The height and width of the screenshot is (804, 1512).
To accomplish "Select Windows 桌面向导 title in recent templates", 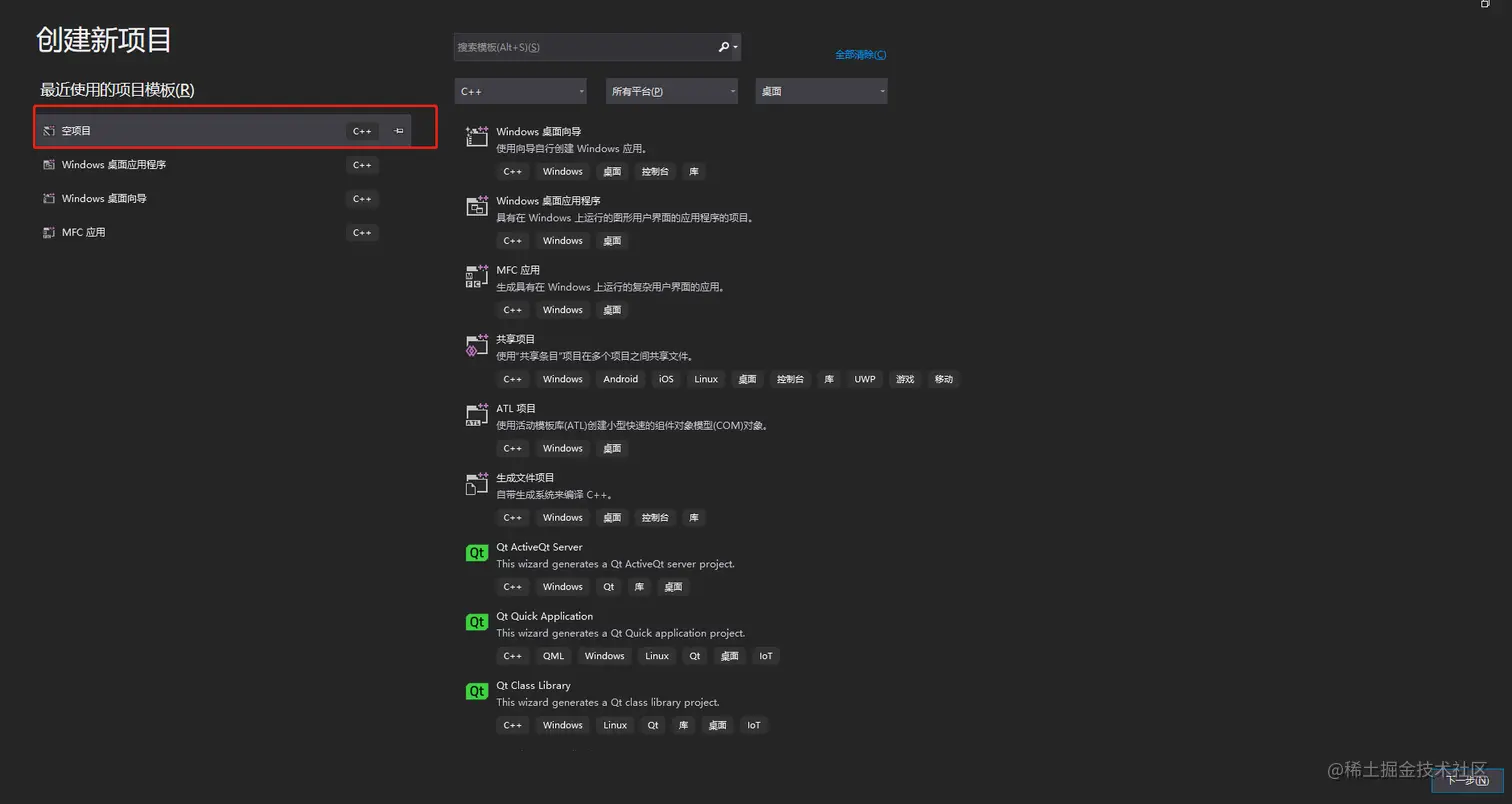I will [104, 199].
